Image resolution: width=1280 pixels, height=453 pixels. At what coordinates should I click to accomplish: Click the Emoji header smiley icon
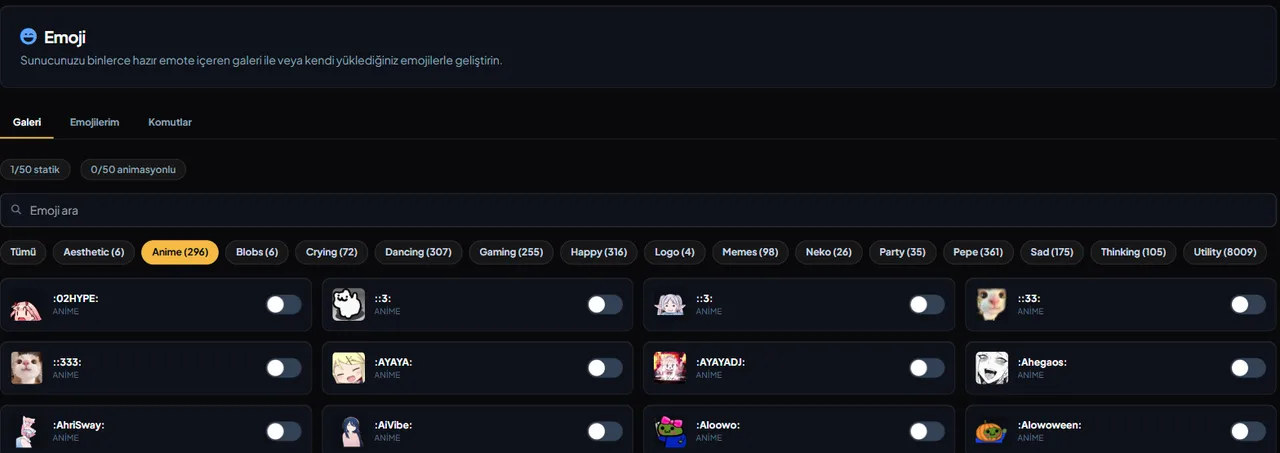click(28, 36)
